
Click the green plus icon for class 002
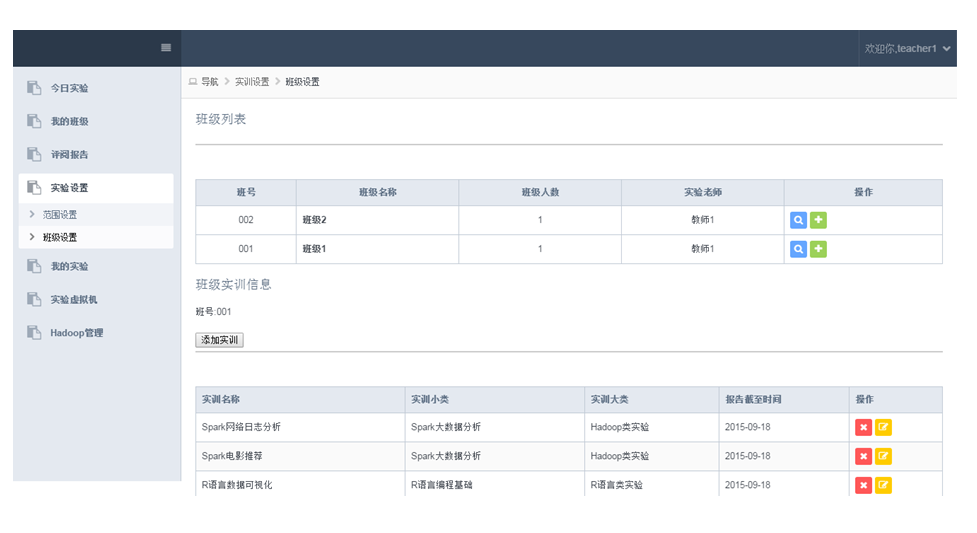point(818,220)
